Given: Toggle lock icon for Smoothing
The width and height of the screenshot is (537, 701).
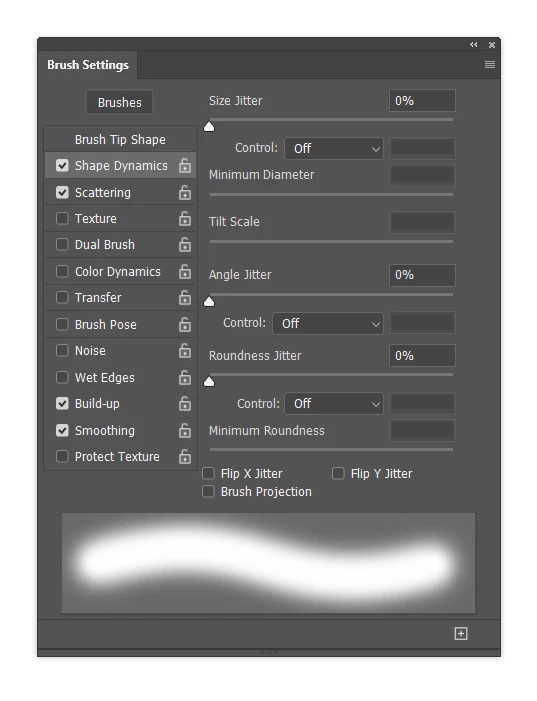Looking at the screenshot, I should [185, 431].
